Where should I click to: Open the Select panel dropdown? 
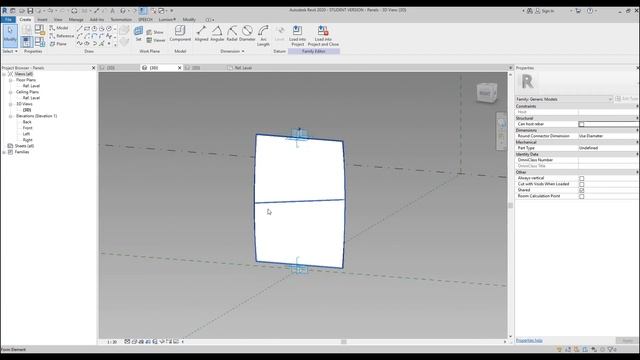click(10, 51)
